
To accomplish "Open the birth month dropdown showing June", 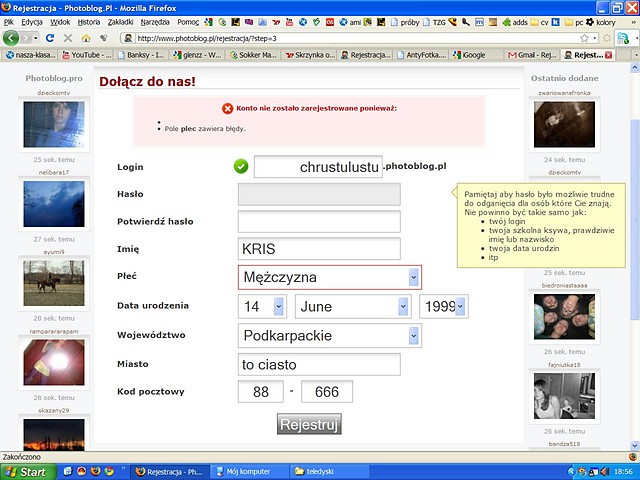I will pyautogui.click(x=353, y=307).
